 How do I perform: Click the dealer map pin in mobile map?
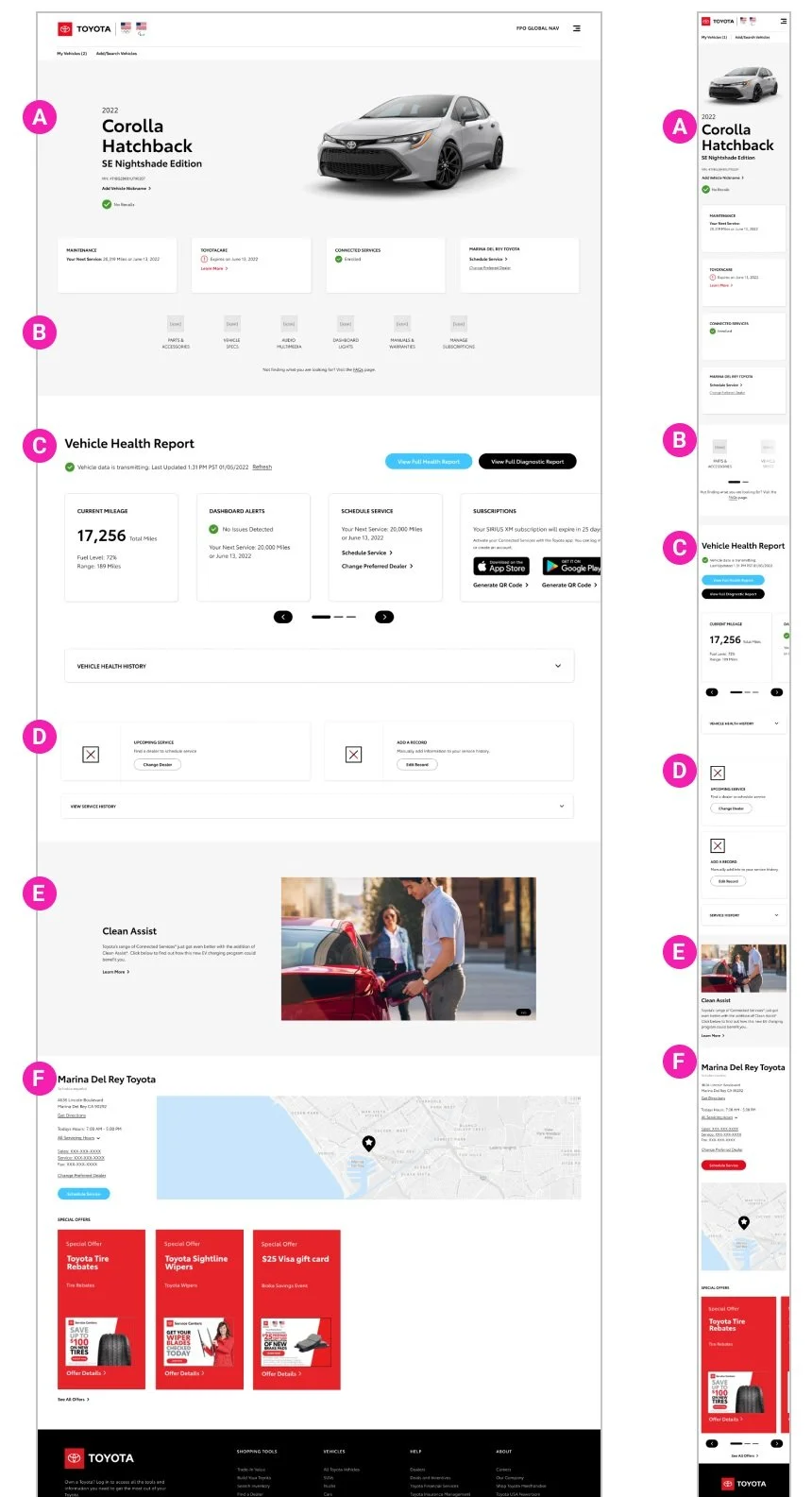[744, 1222]
